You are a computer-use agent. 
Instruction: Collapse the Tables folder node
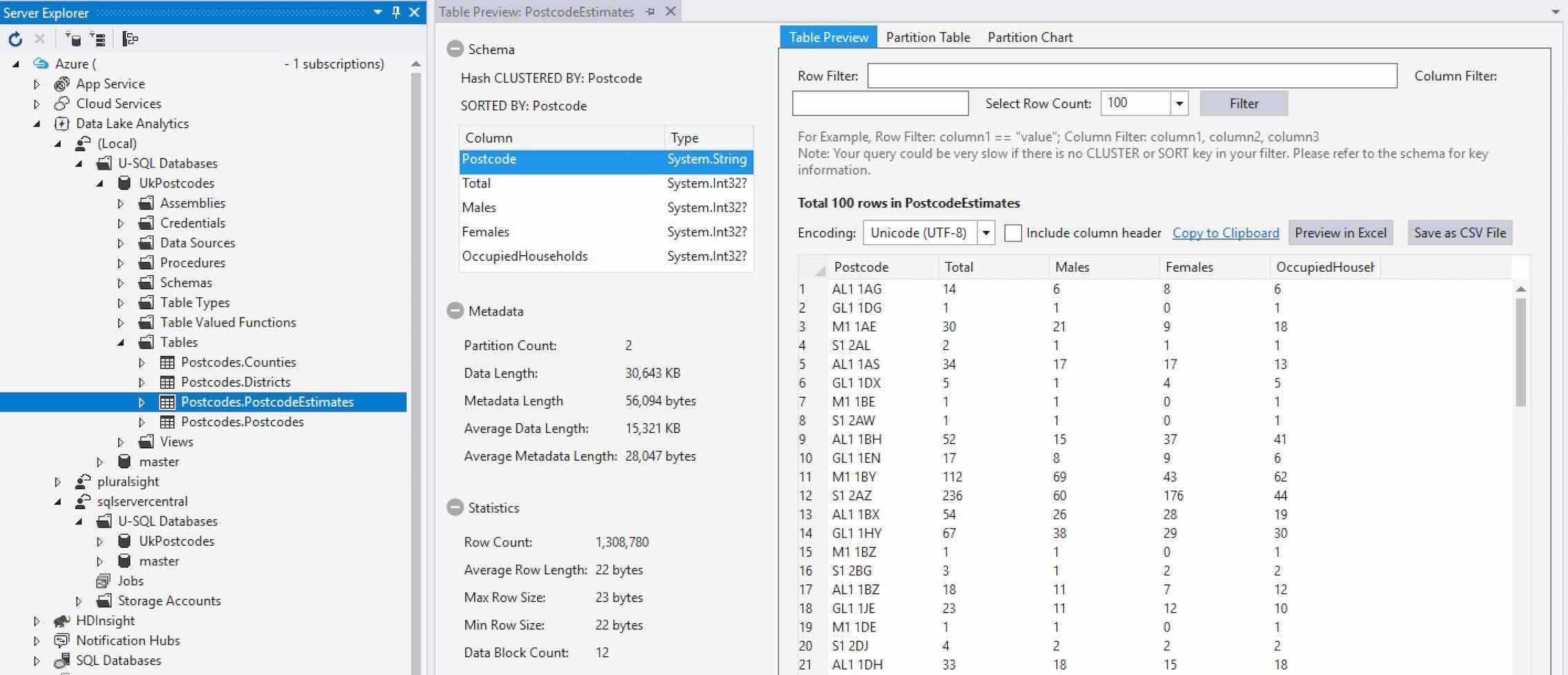tap(120, 342)
